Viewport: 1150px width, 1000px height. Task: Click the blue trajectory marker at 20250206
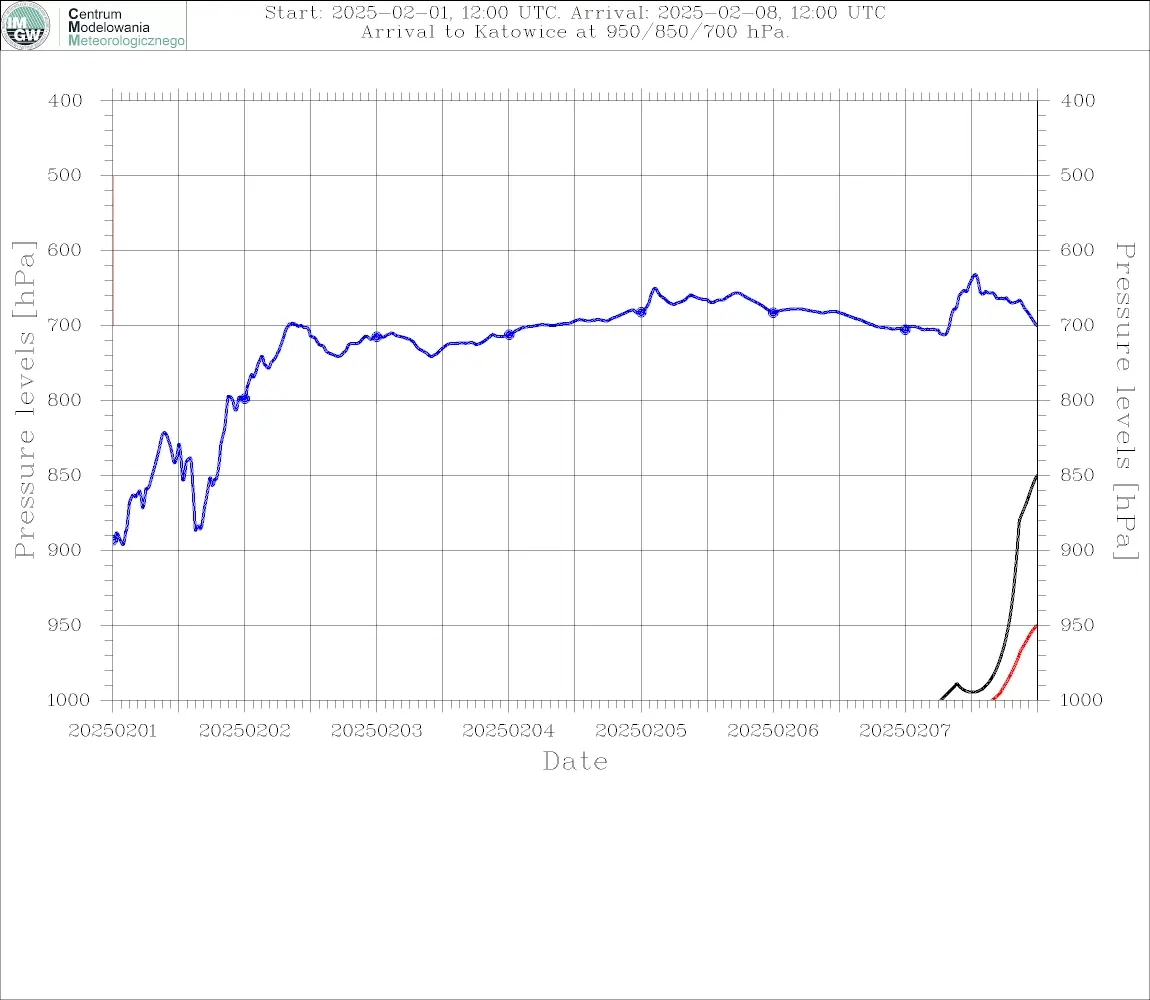[773, 313]
